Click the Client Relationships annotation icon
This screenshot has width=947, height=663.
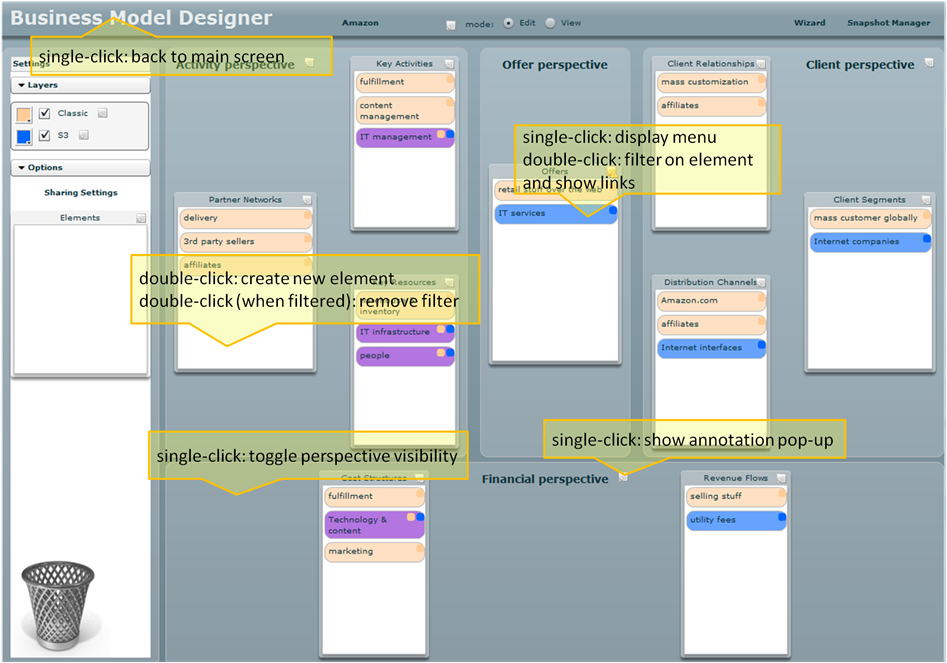761,64
